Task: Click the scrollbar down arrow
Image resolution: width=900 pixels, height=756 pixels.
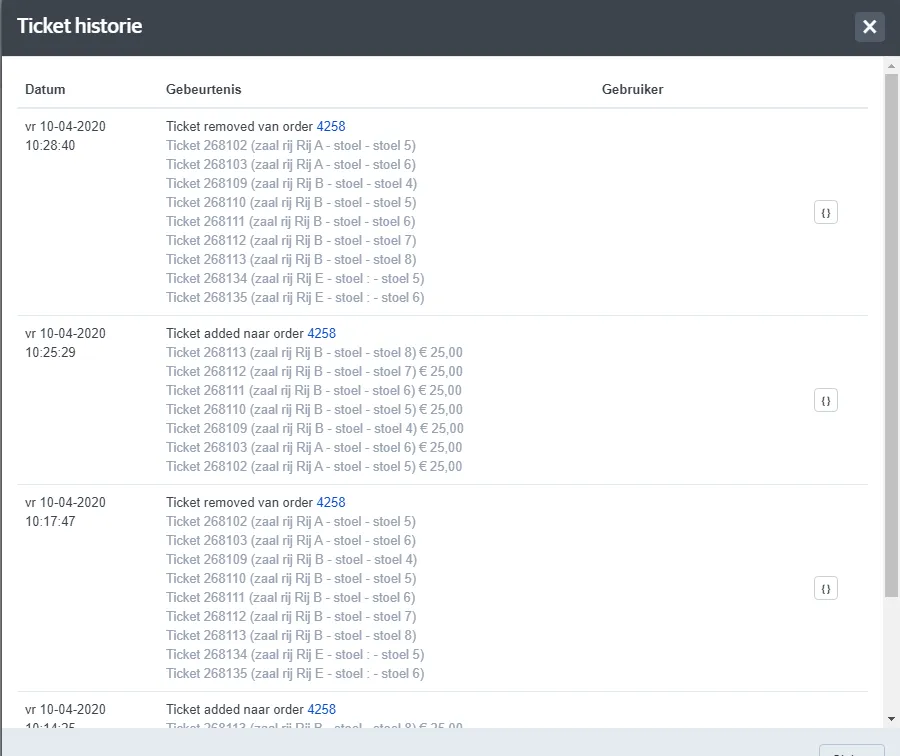Action: [891, 719]
